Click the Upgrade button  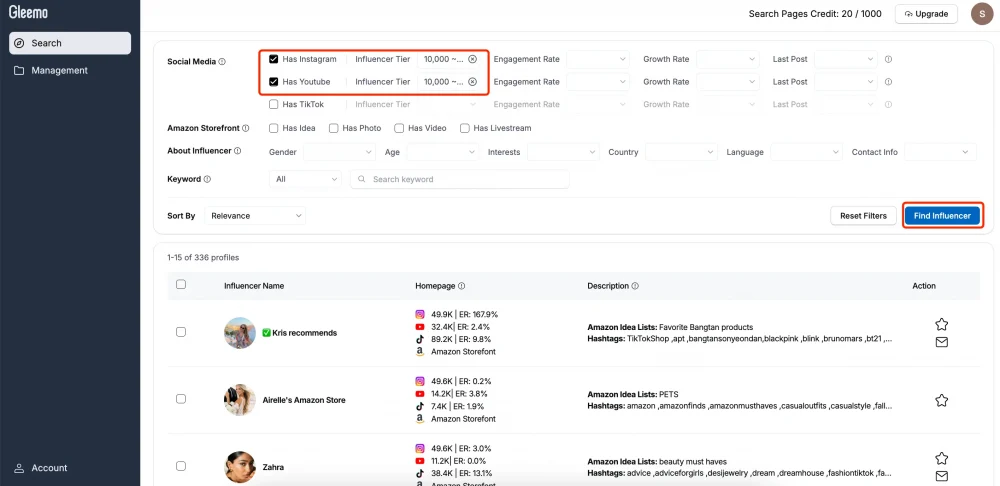(x=926, y=13)
